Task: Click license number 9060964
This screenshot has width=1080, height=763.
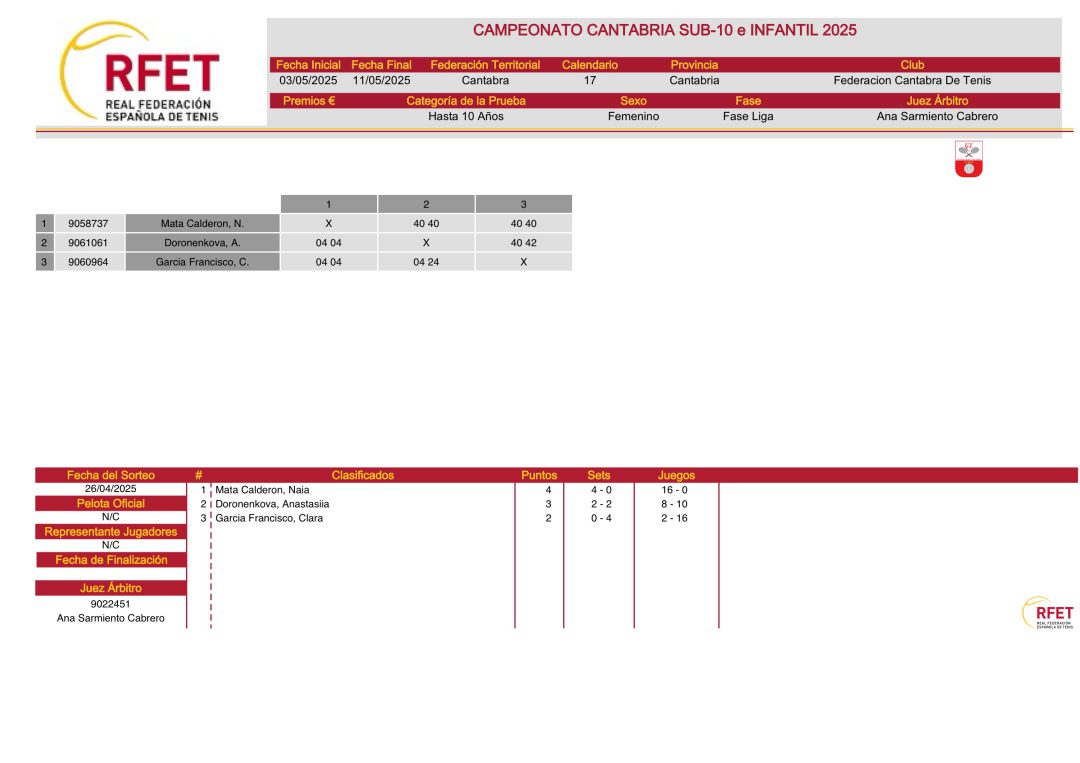Action: tap(88, 262)
